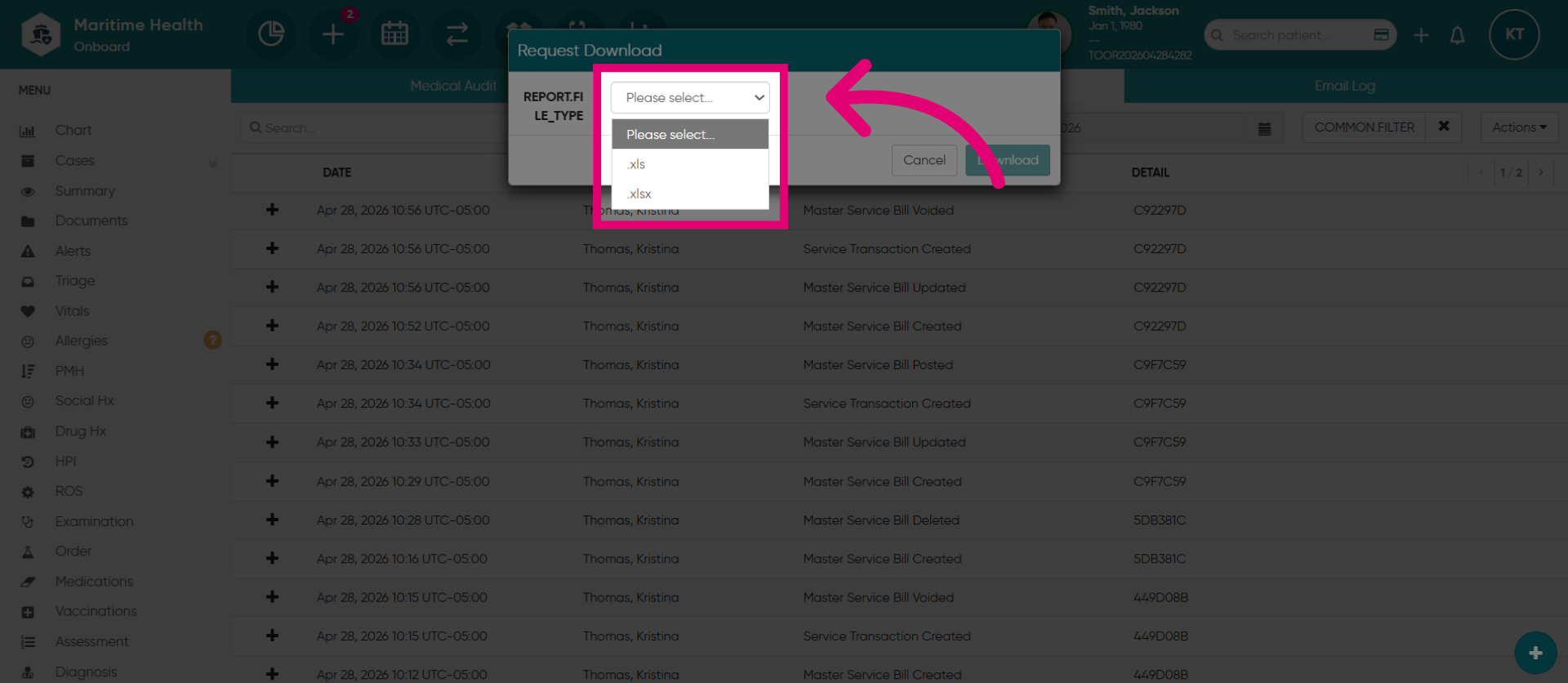Click the Search patient input field
The height and width of the screenshot is (683, 1568).
(x=1298, y=35)
